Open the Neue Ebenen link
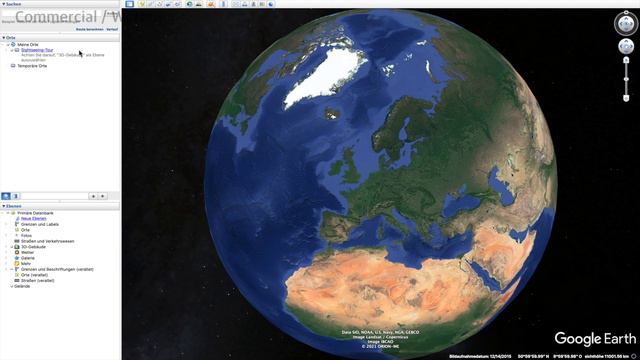This screenshot has width=640, height=360. coord(33,218)
